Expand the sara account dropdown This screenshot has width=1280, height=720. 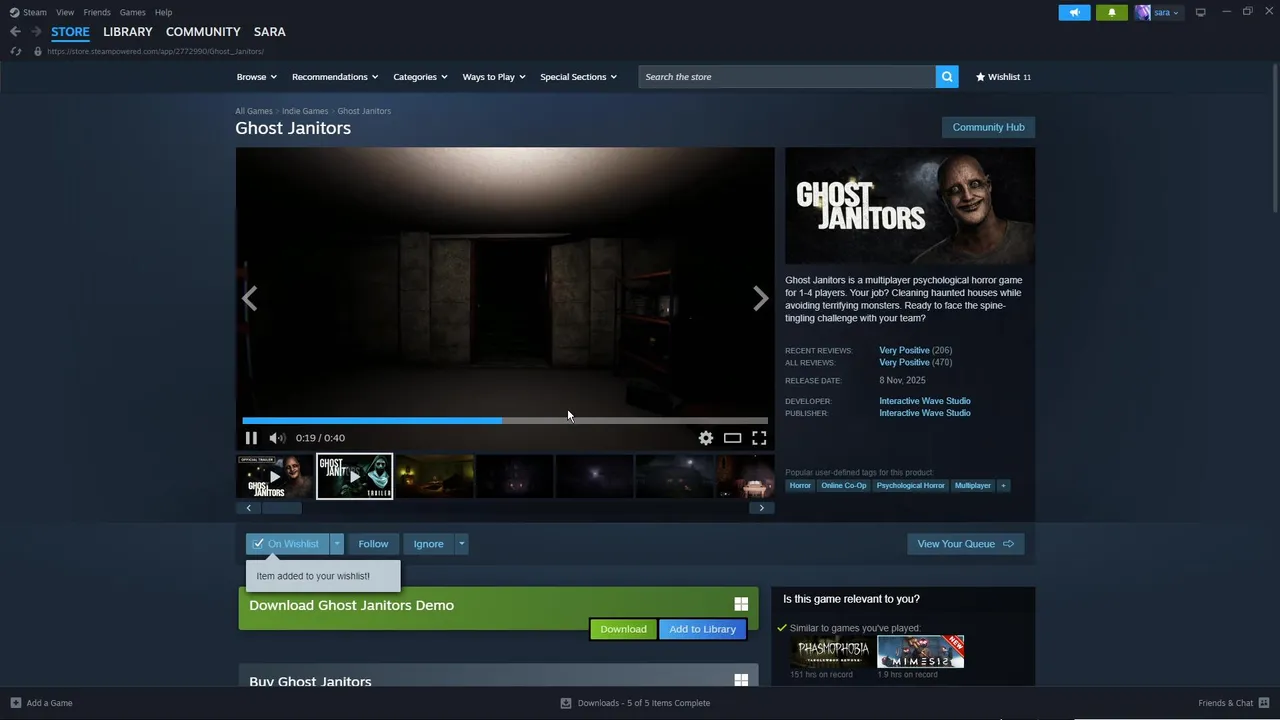click(x=1166, y=12)
